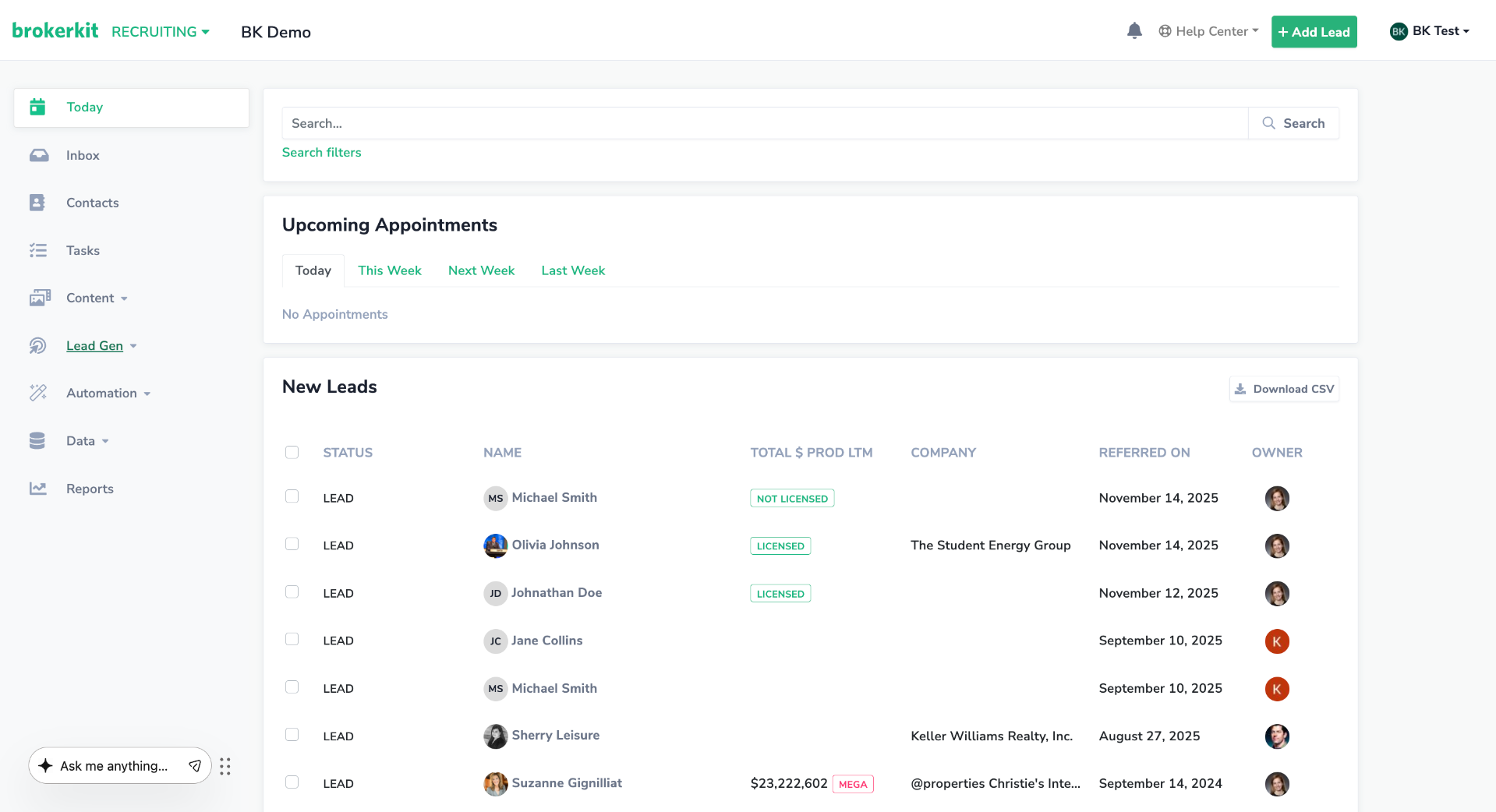Open the Search filters link

coord(321,152)
